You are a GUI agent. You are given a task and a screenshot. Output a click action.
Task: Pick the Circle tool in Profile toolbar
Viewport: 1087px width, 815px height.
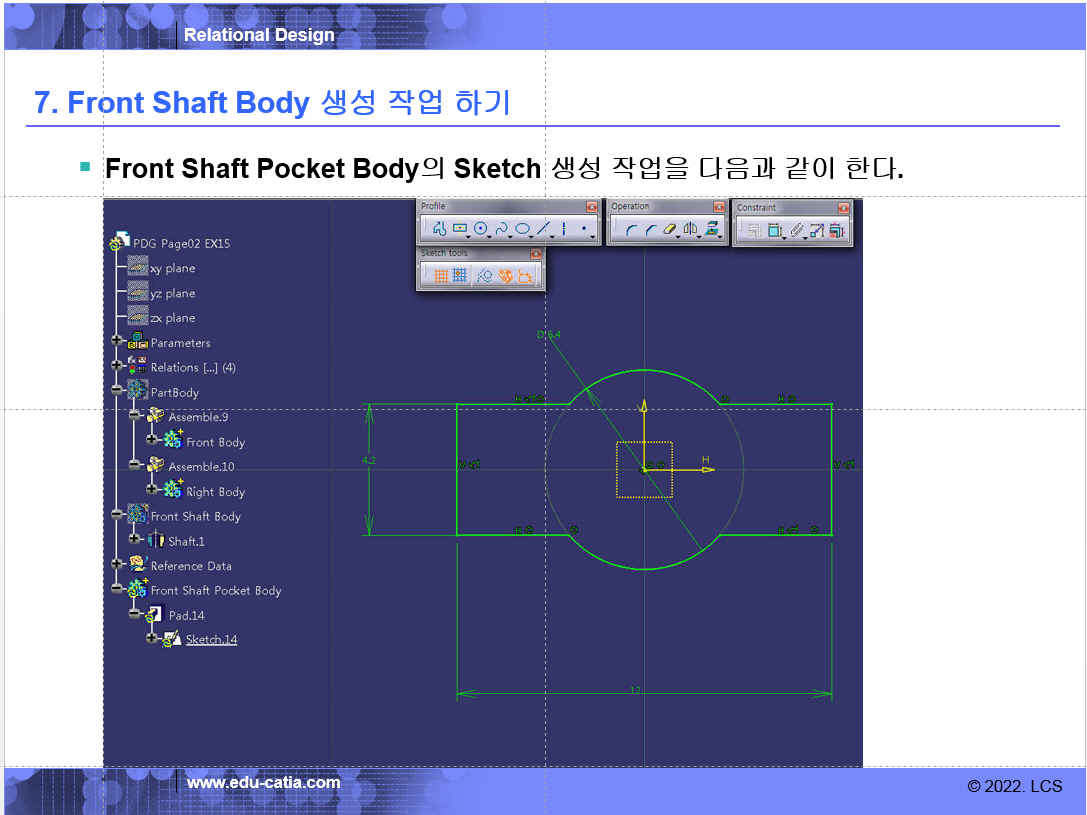coord(481,230)
